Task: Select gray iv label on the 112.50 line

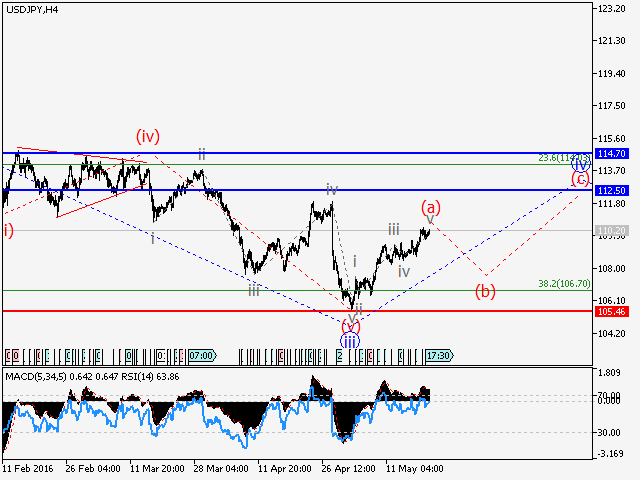Action: coord(332,189)
